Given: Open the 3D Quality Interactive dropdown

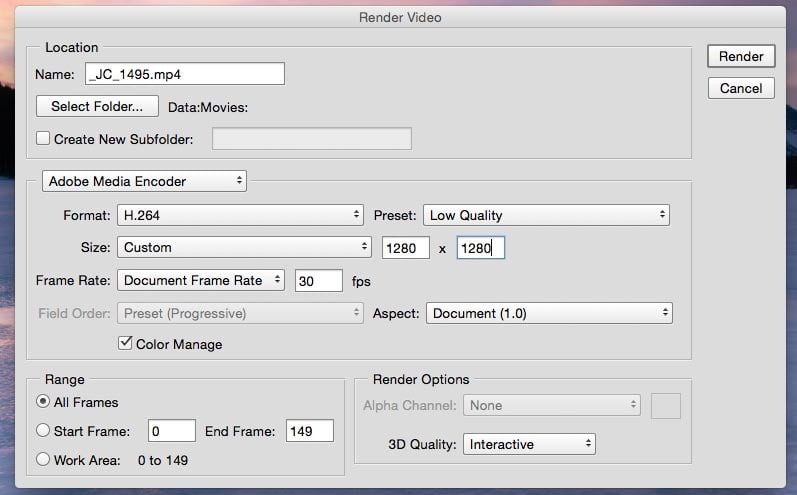Looking at the screenshot, I should [x=529, y=444].
